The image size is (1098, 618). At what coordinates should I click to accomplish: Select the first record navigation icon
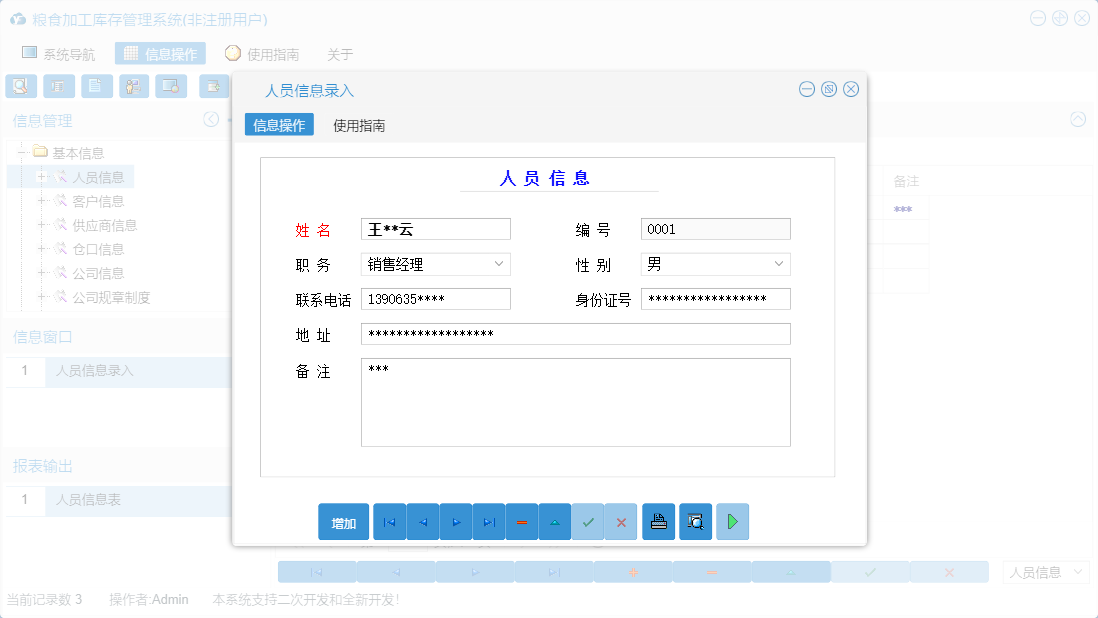pyautogui.click(x=389, y=521)
